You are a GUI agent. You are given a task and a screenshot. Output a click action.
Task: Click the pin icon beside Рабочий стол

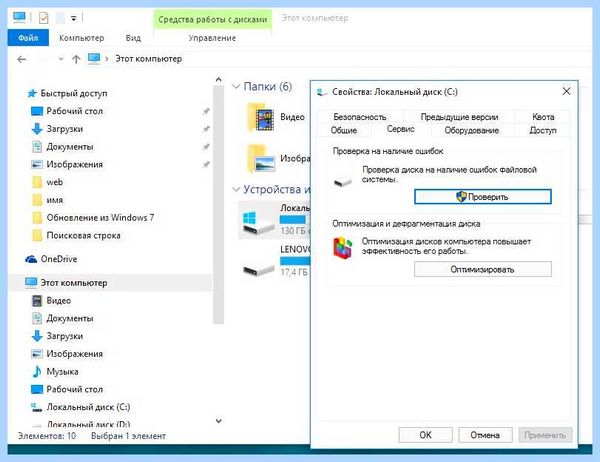[x=206, y=111]
